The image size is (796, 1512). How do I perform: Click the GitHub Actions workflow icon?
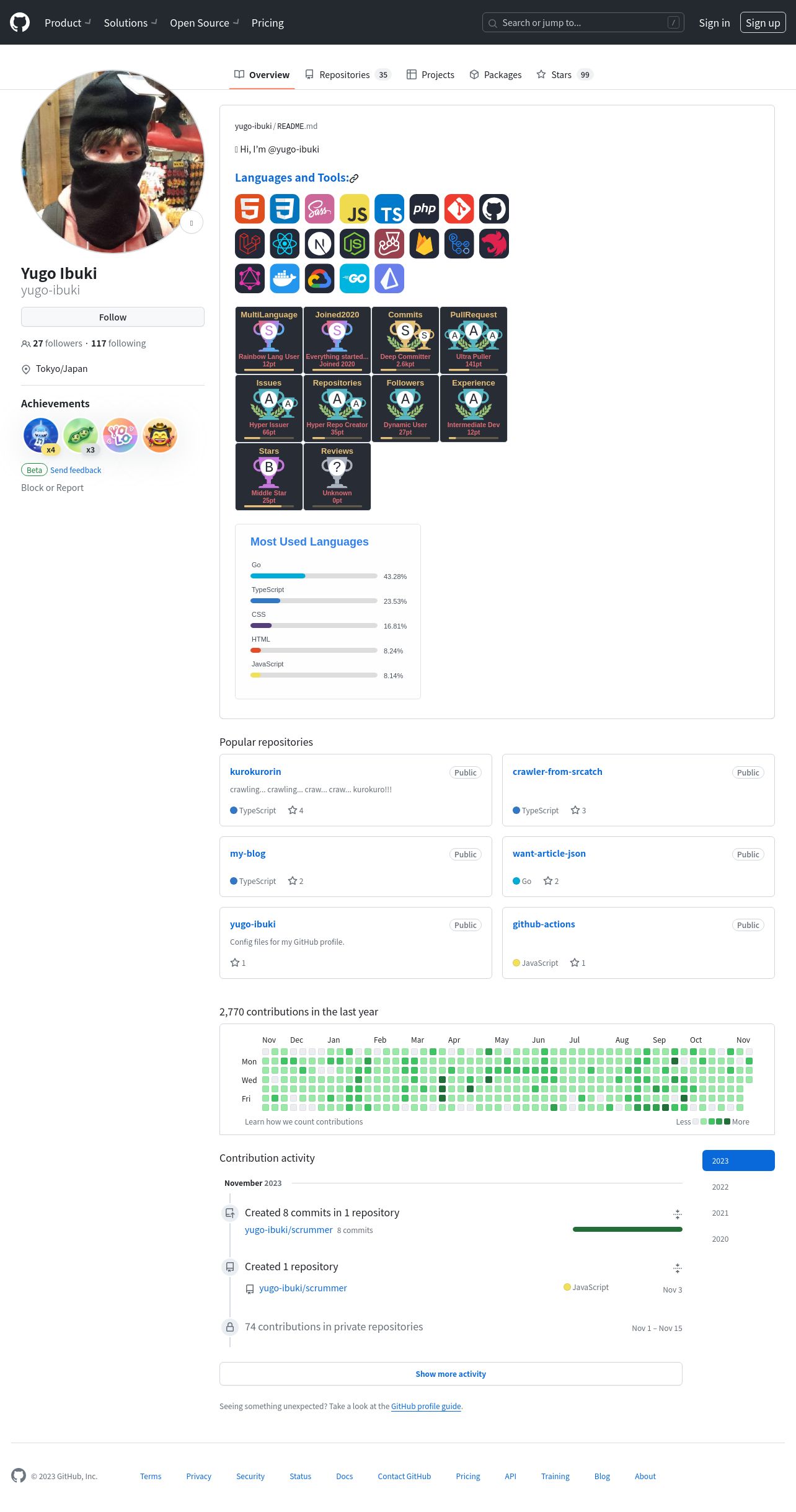point(459,244)
